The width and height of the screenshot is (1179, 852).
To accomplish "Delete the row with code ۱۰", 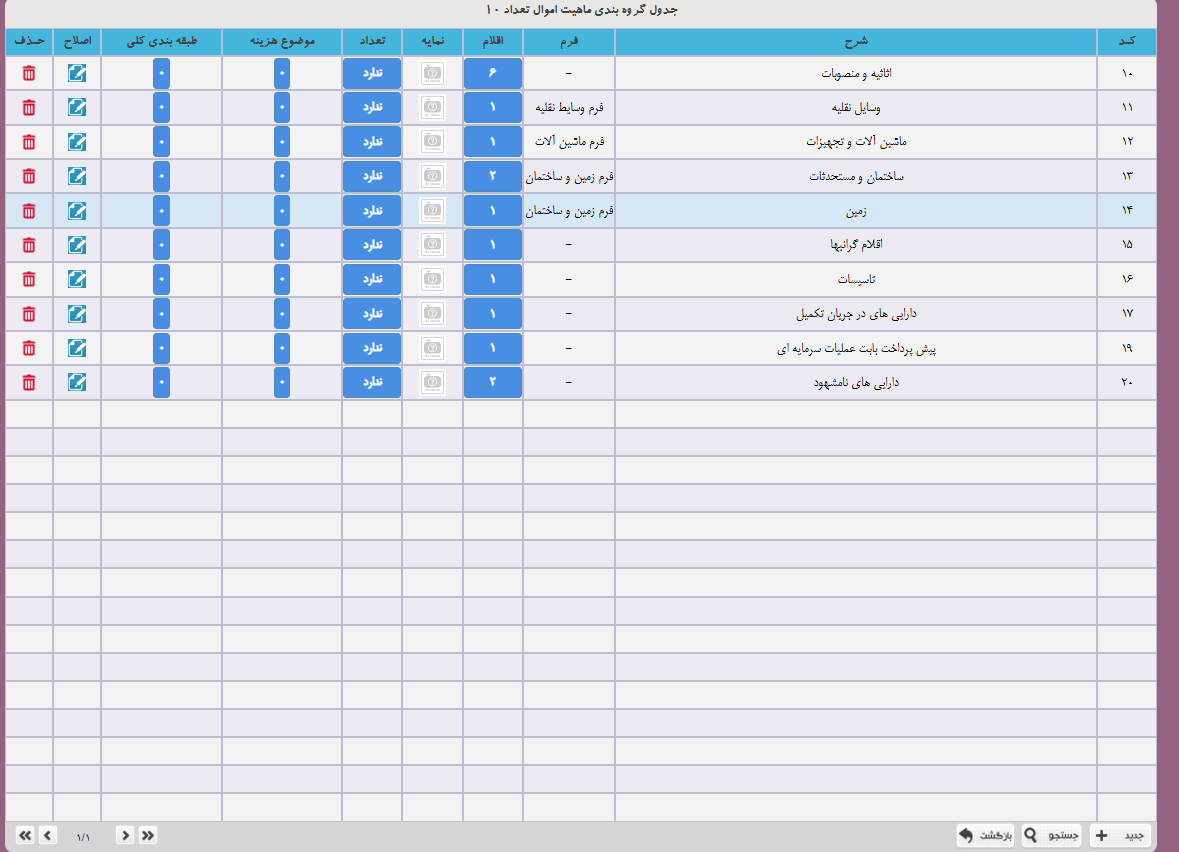I will click(29, 73).
